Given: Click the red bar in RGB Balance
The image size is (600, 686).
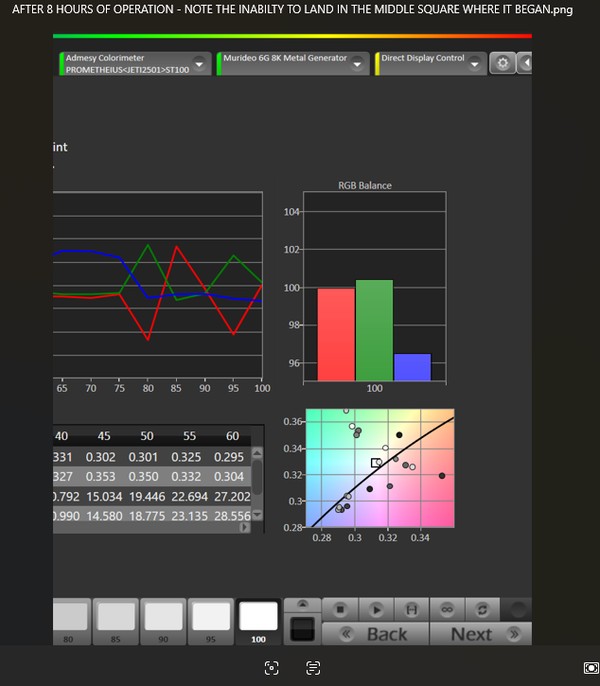Looking at the screenshot, I should (336, 335).
